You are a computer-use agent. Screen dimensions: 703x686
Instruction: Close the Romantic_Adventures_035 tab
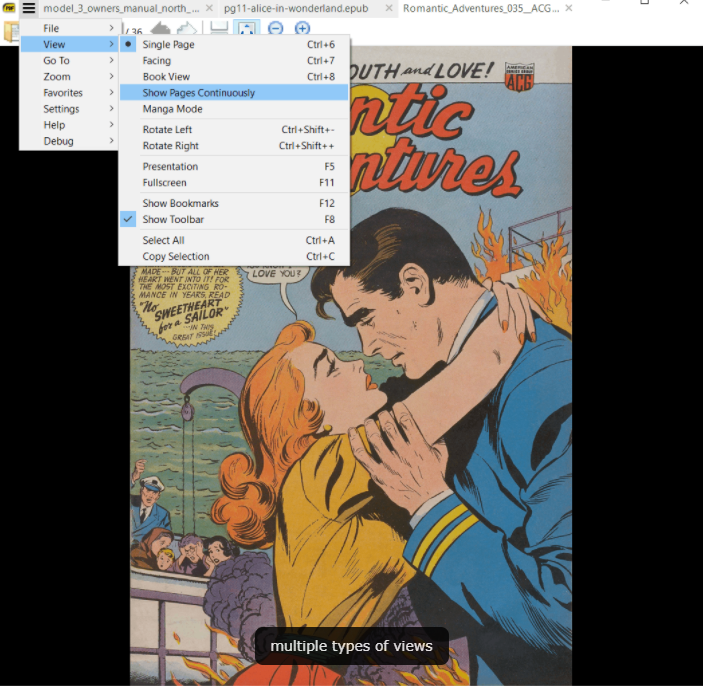[x=568, y=8]
